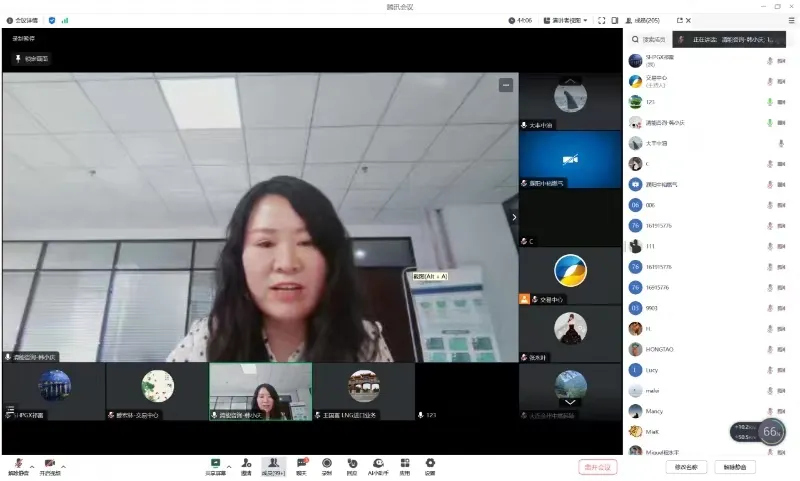Select the highlighted speaker thumbnail in bottom strip
800x481 pixels.
(261, 391)
